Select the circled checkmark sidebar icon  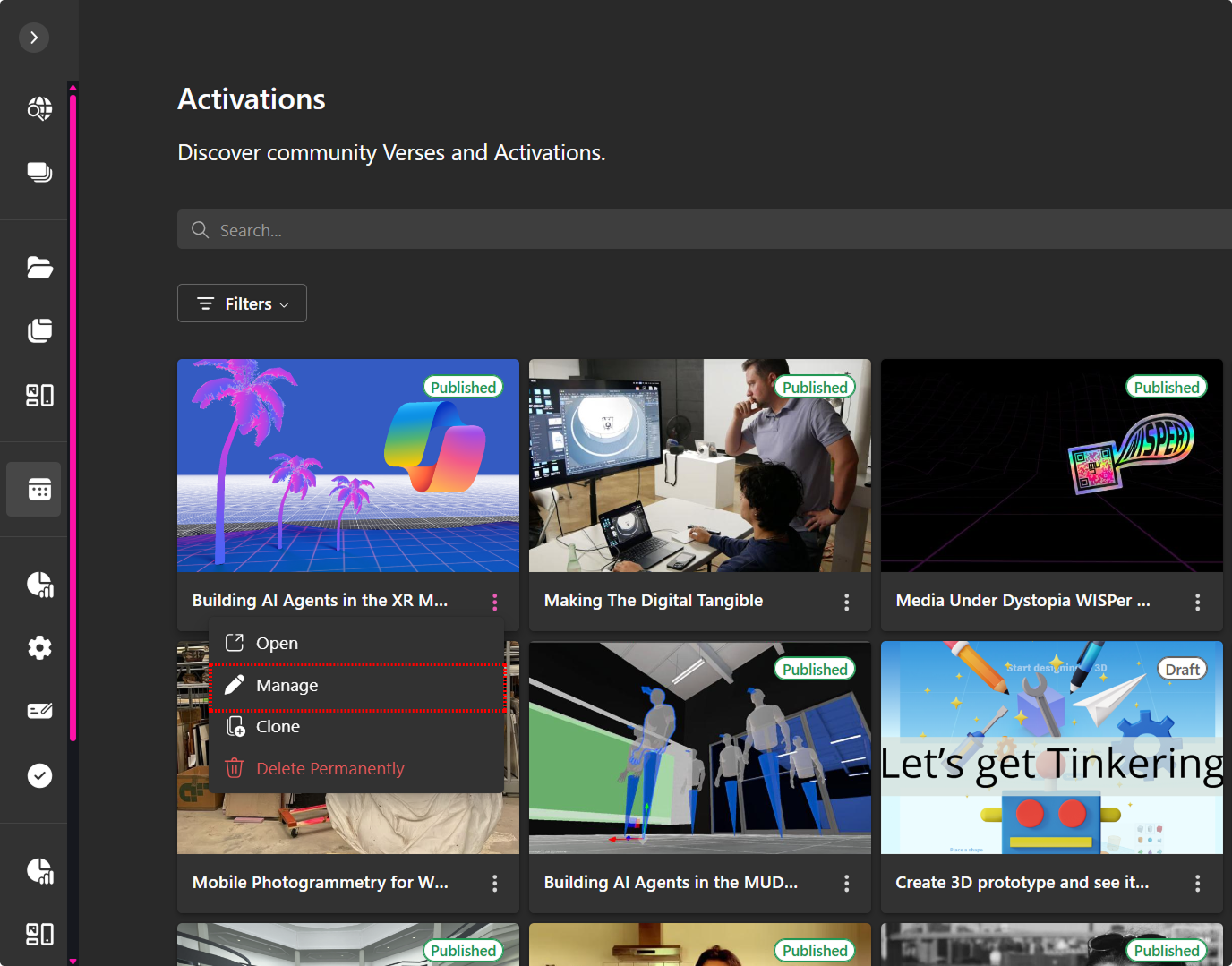39,775
